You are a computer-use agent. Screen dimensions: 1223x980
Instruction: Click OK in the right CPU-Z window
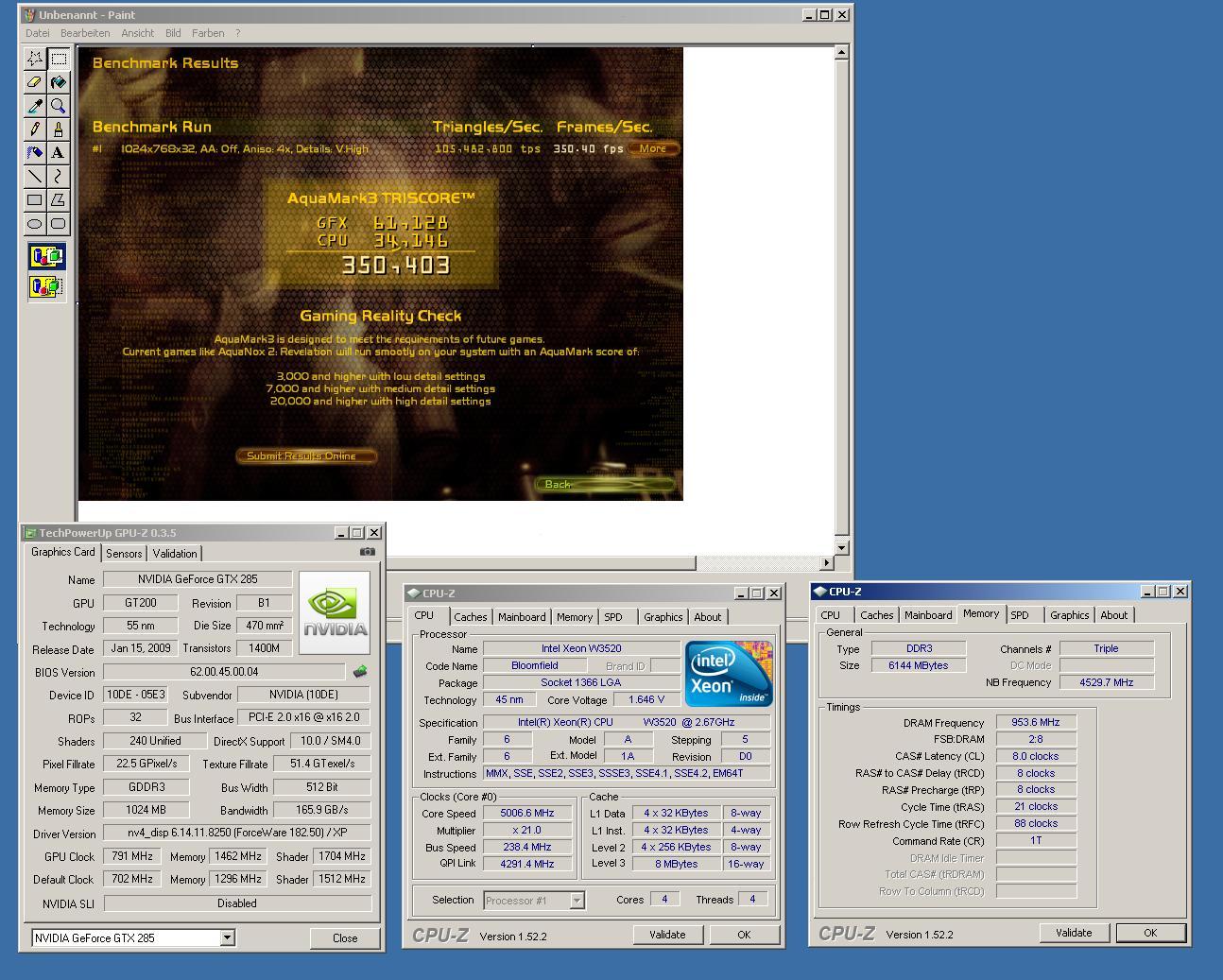[1150, 933]
